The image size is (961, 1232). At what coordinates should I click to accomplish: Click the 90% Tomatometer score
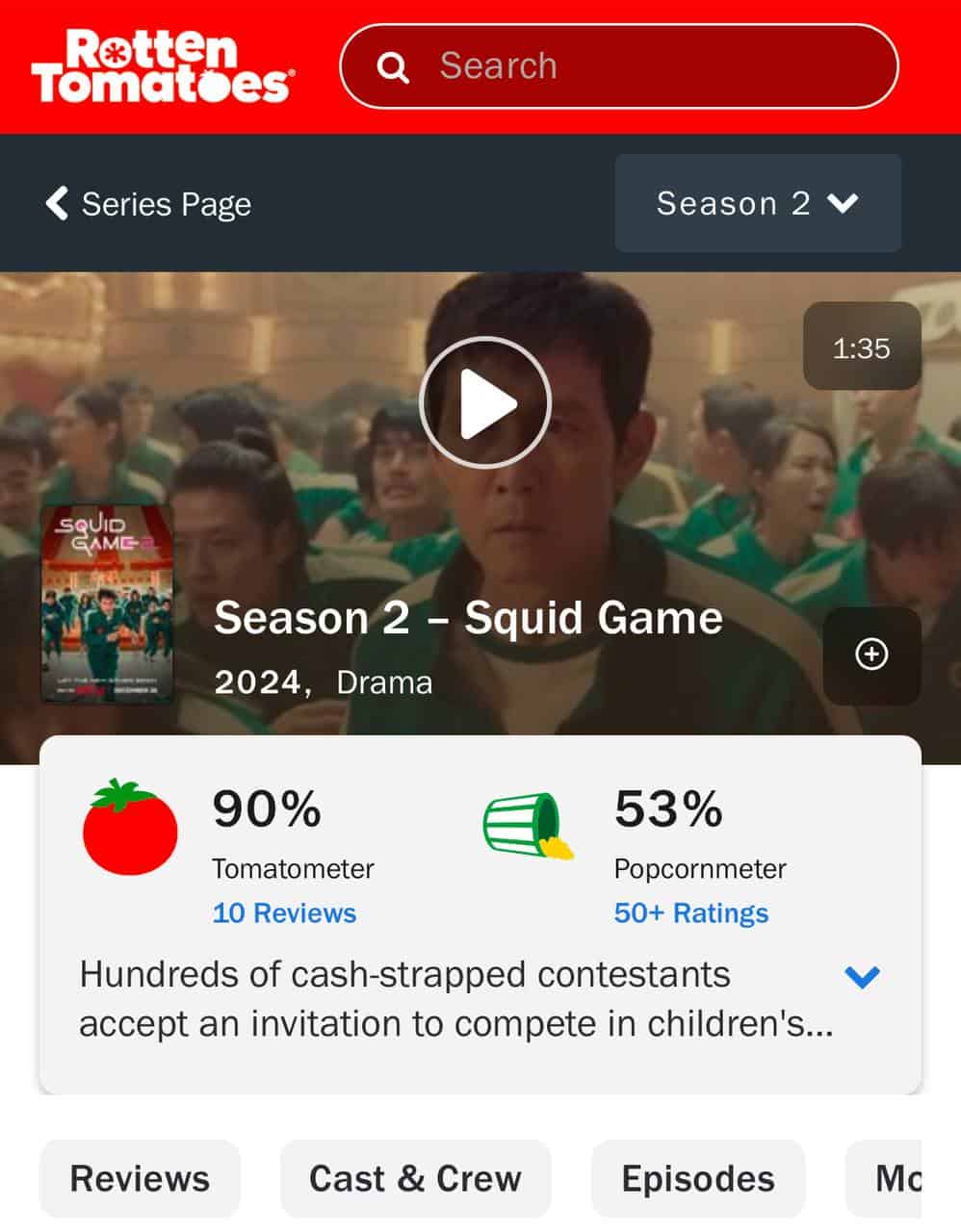click(267, 808)
